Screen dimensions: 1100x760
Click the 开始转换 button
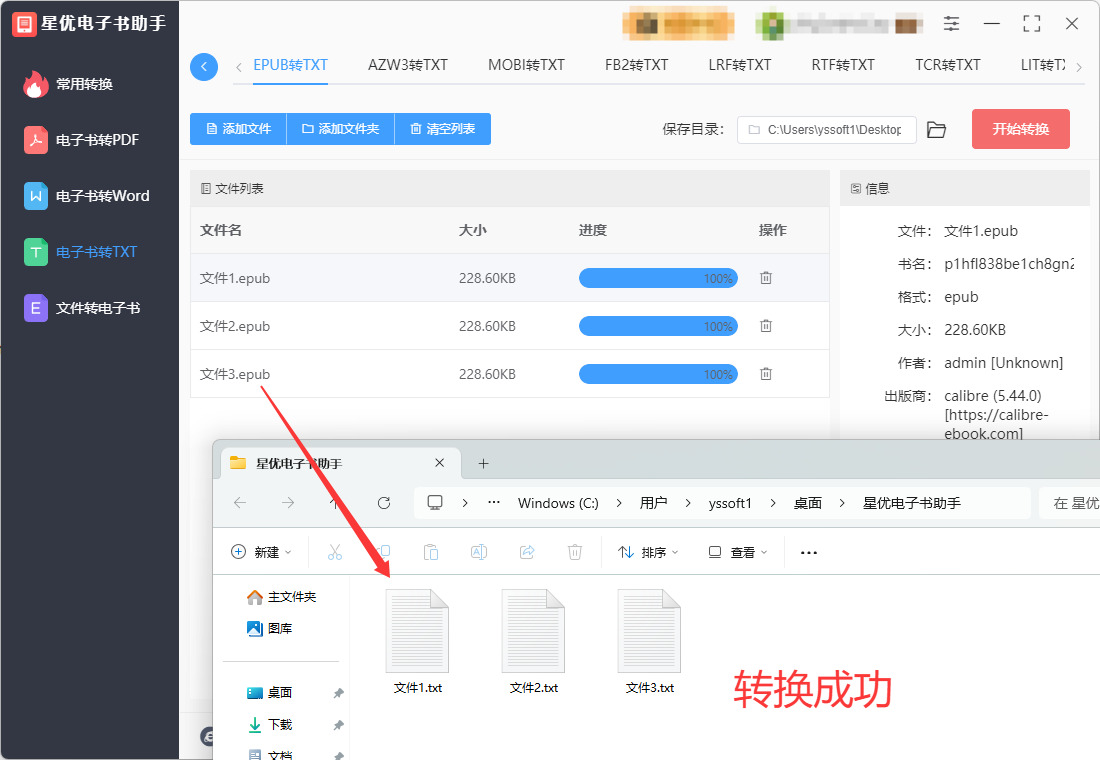pos(1020,129)
